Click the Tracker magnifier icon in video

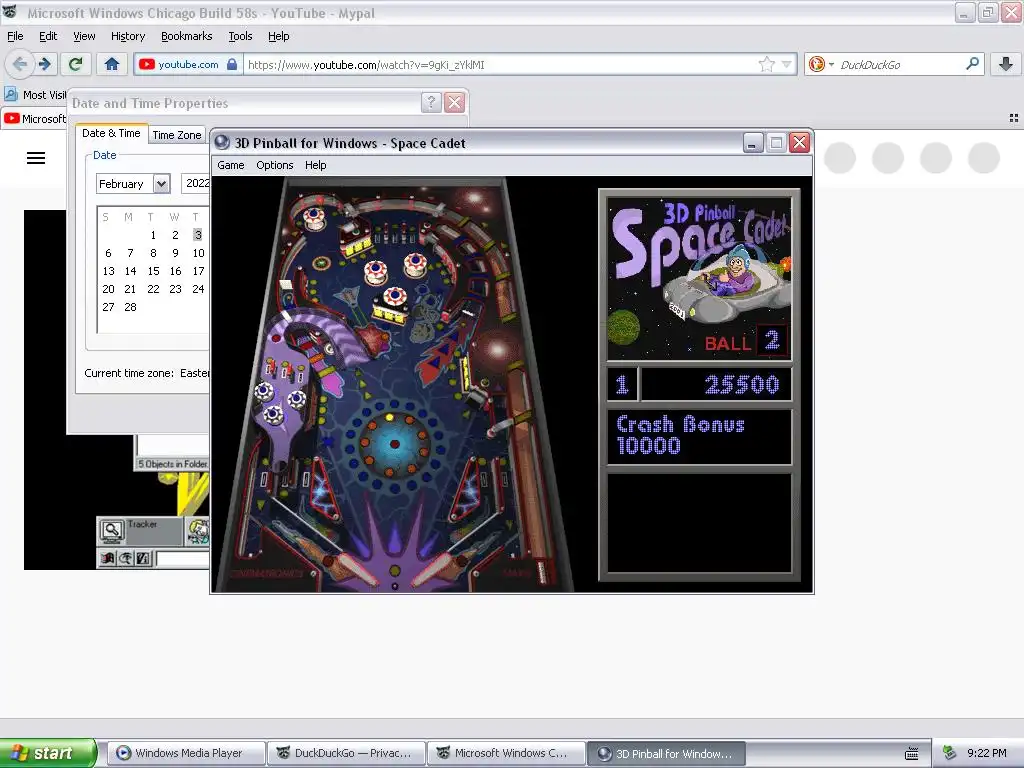pyautogui.click(x=112, y=531)
